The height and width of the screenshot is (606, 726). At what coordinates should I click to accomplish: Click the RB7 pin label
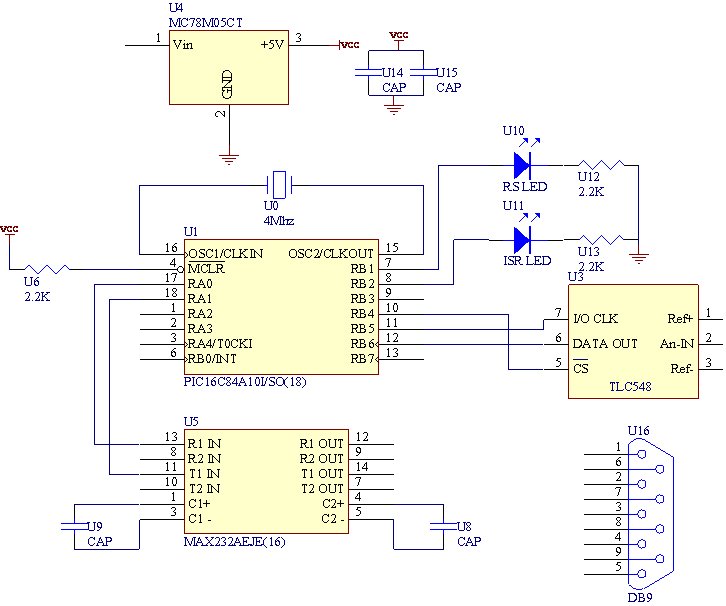[362, 359]
